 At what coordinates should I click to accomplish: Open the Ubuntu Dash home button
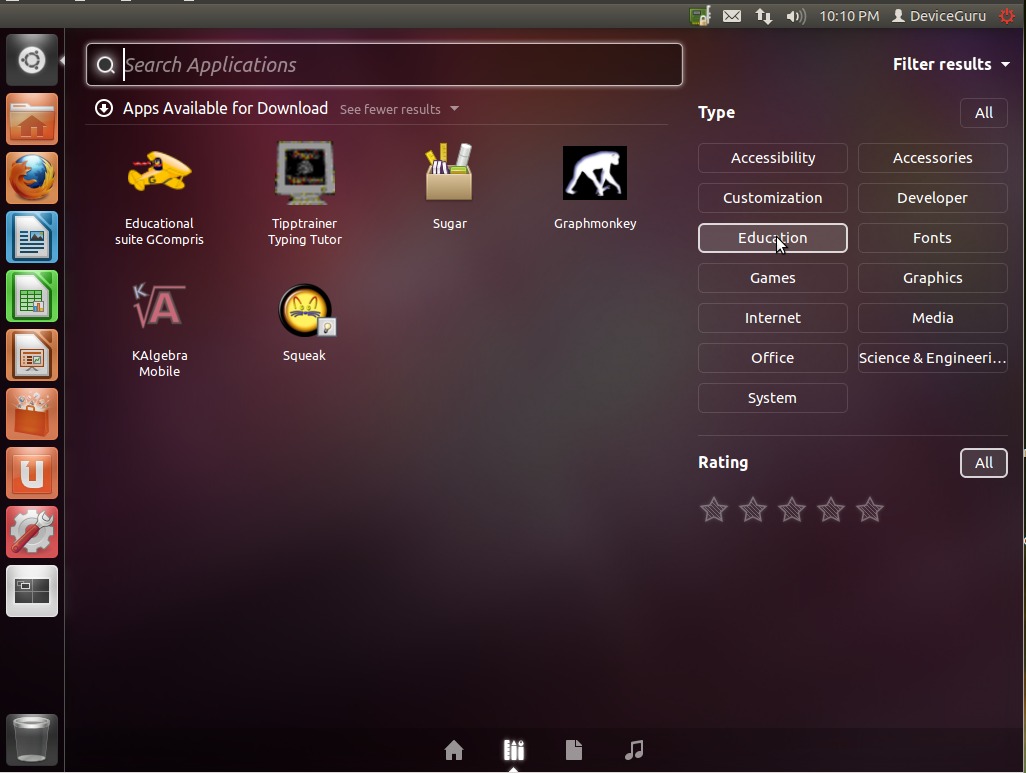pos(31,60)
